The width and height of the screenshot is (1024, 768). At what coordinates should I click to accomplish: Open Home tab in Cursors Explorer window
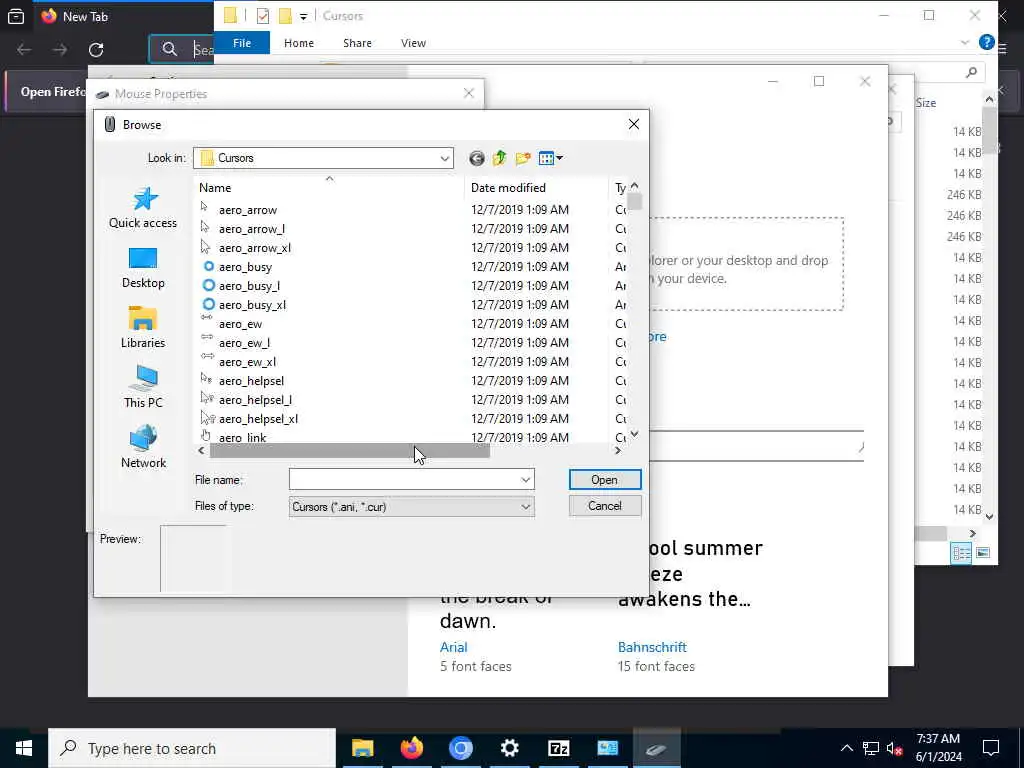pyautogui.click(x=299, y=43)
